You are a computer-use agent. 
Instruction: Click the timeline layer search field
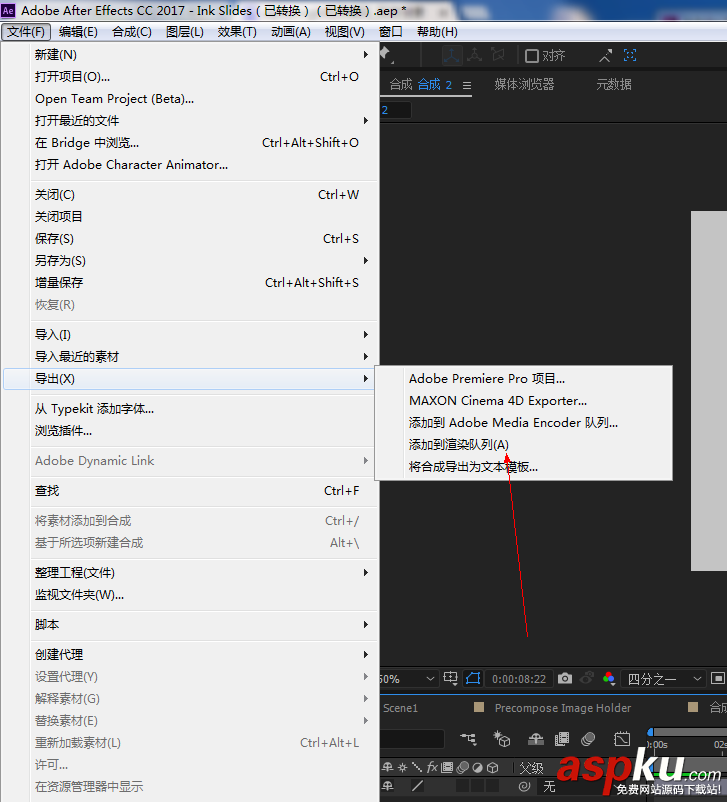pyautogui.click(x=412, y=739)
